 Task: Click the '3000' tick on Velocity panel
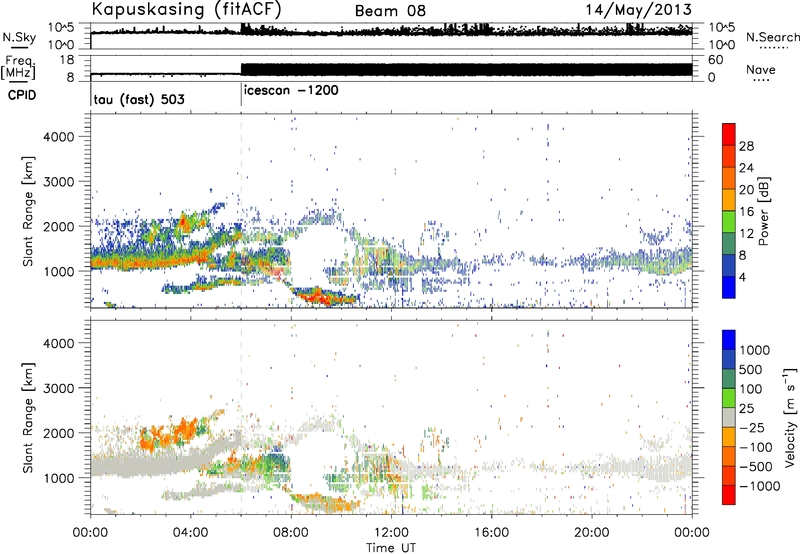[59, 388]
